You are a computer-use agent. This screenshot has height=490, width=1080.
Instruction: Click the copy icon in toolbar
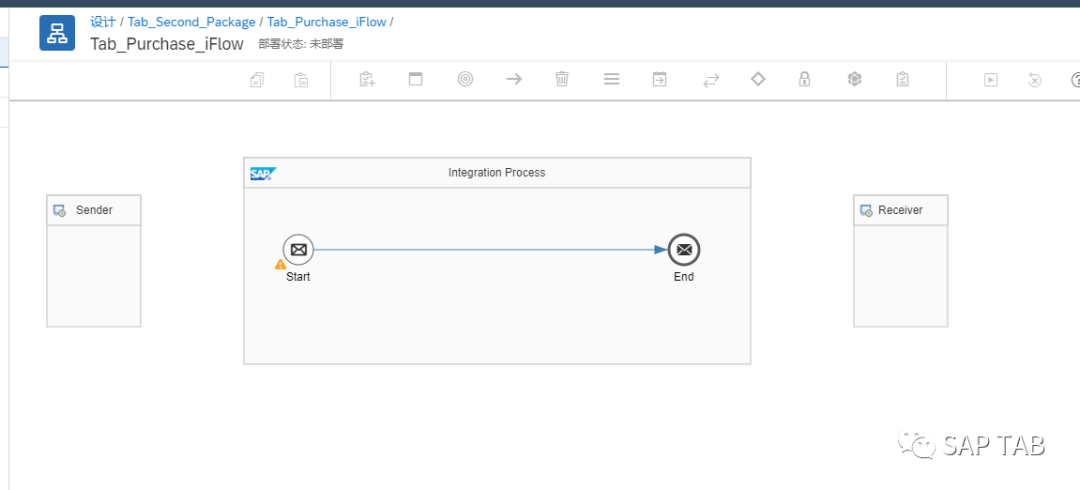coord(257,80)
